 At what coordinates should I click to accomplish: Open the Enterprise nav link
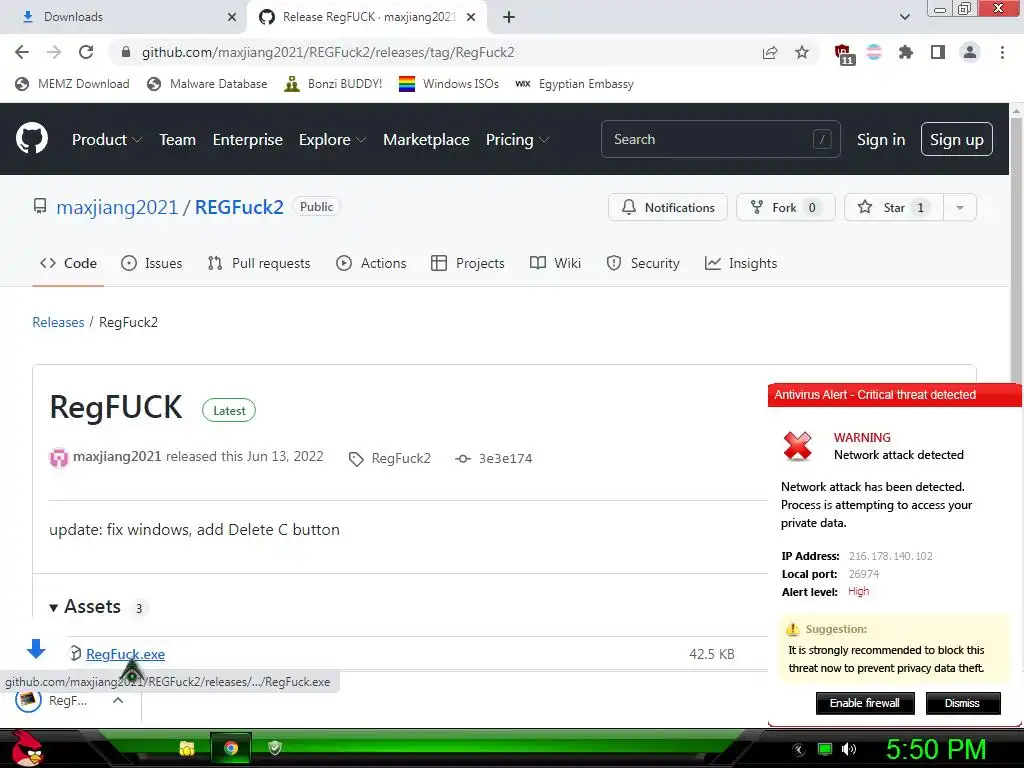pyautogui.click(x=248, y=140)
